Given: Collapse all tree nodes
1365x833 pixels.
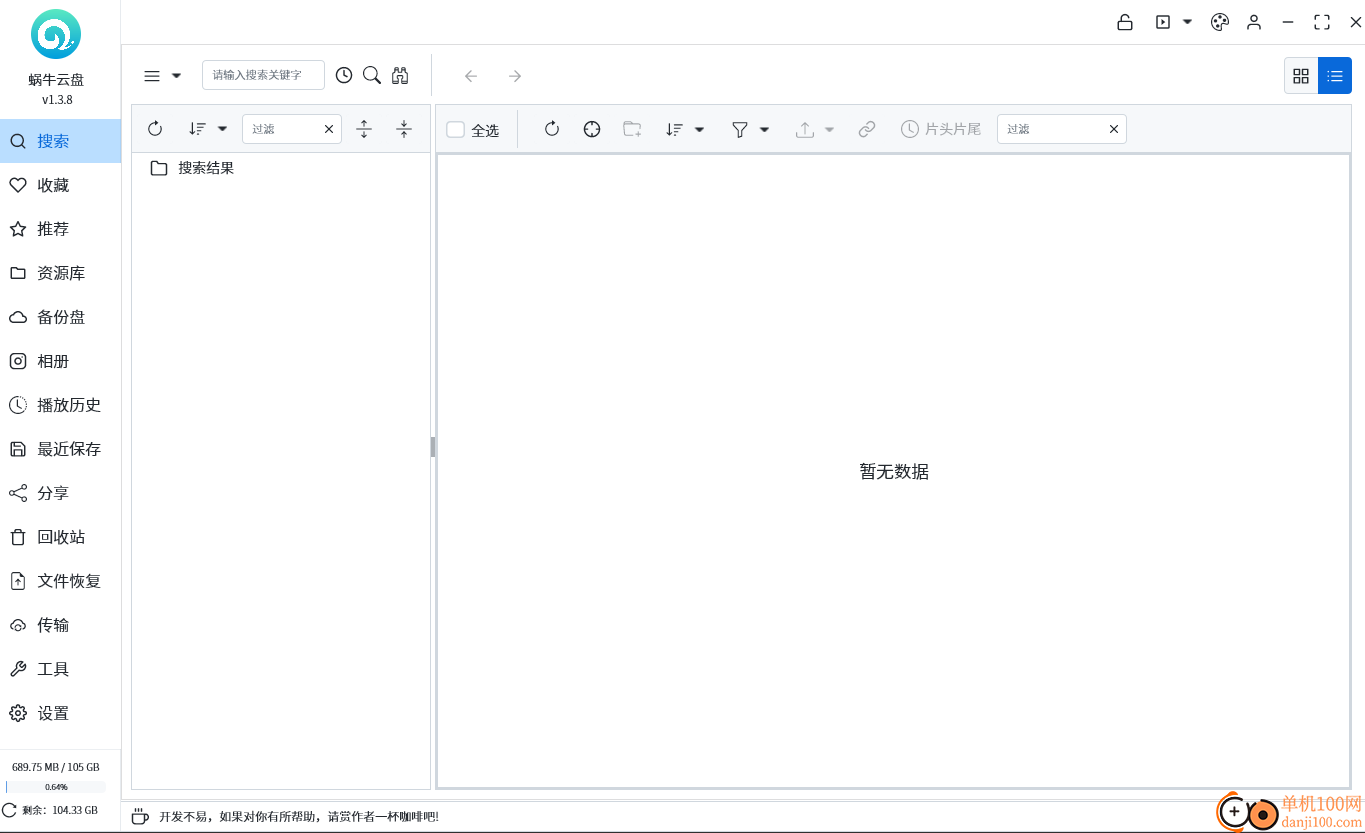Looking at the screenshot, I should point(404,129).
